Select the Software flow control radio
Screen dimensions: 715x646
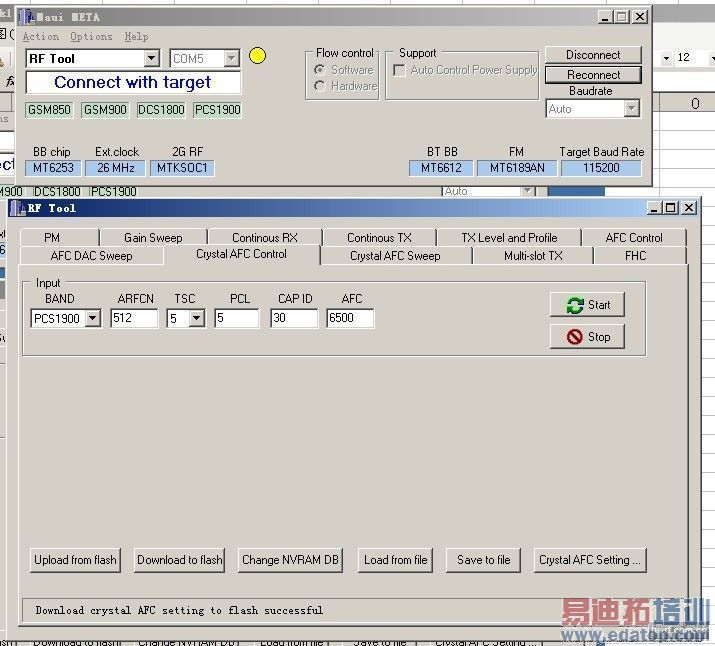(320, 70)
